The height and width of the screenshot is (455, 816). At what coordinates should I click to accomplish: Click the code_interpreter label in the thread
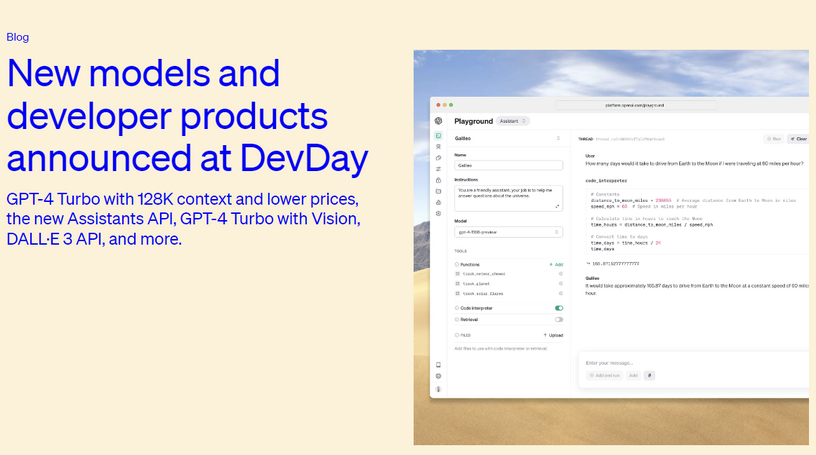point(606,181)
